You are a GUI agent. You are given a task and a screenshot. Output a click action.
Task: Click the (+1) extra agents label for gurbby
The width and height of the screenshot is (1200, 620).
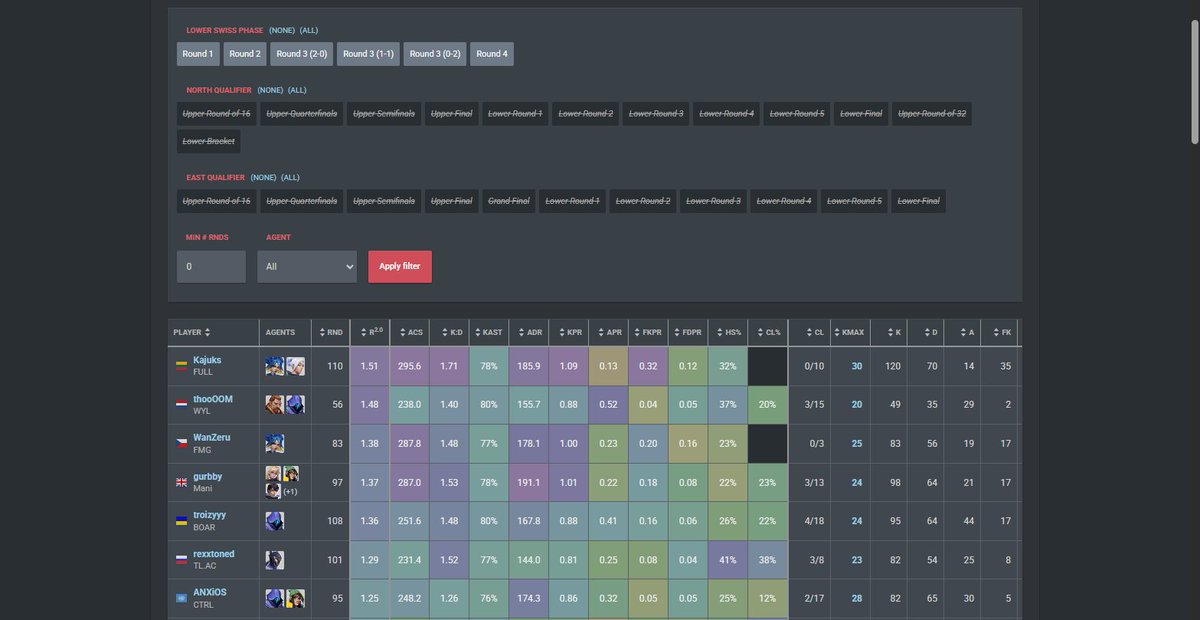[x=290, y=491]
